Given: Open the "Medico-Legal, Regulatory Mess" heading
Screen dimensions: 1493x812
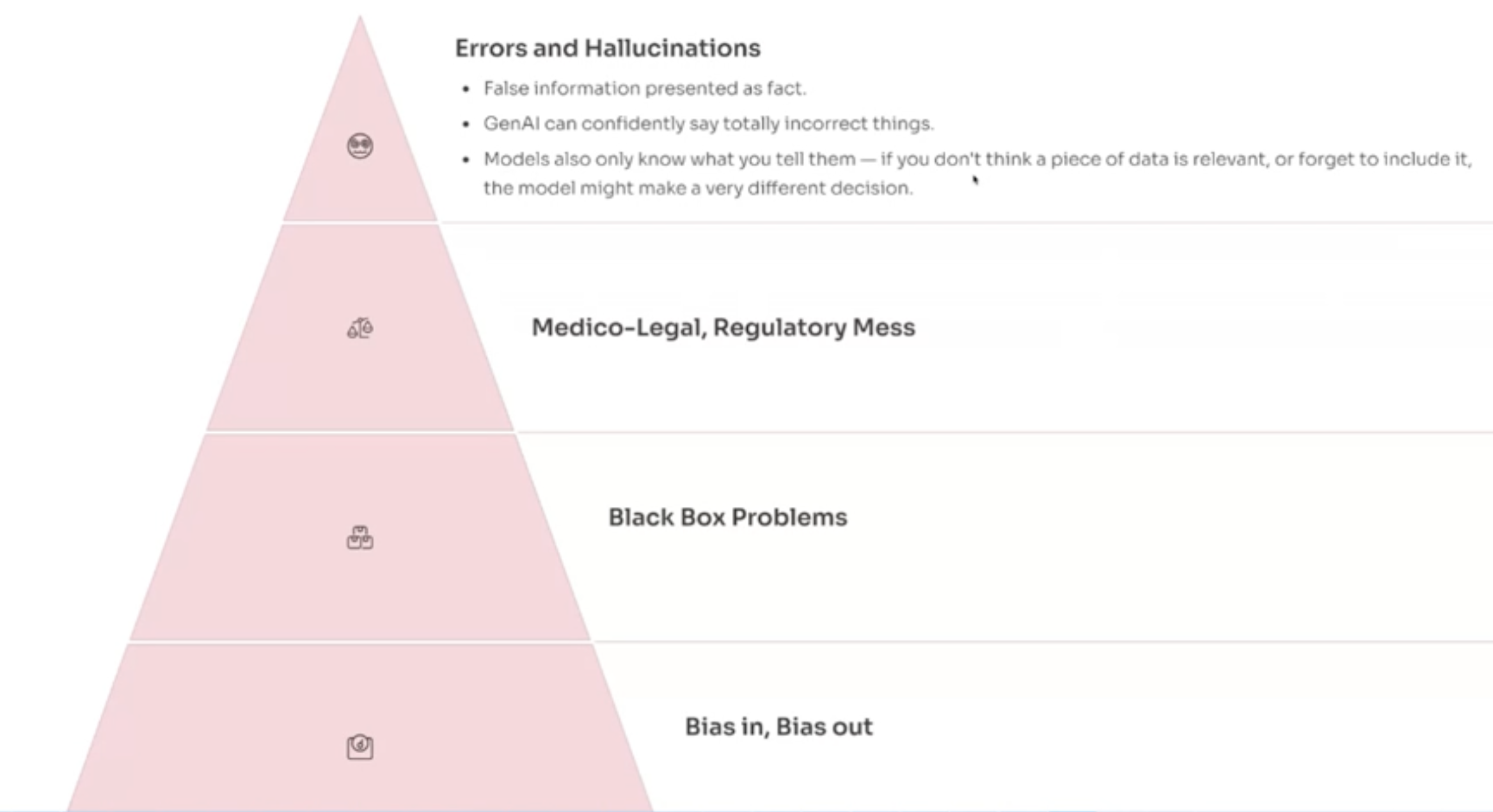Looking at the screenshot, I should (723, 327).
